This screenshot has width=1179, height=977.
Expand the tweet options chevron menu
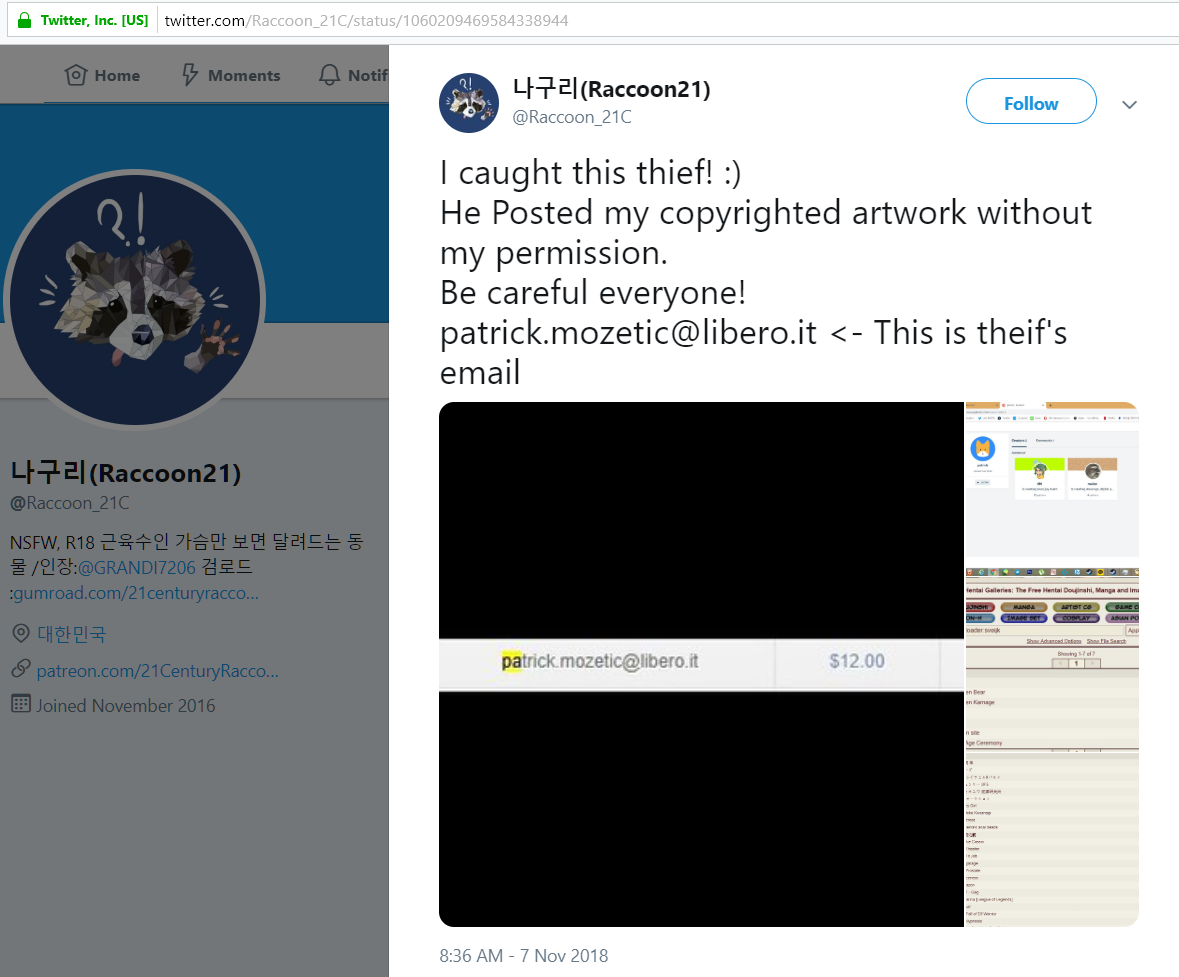point(1129,105)
